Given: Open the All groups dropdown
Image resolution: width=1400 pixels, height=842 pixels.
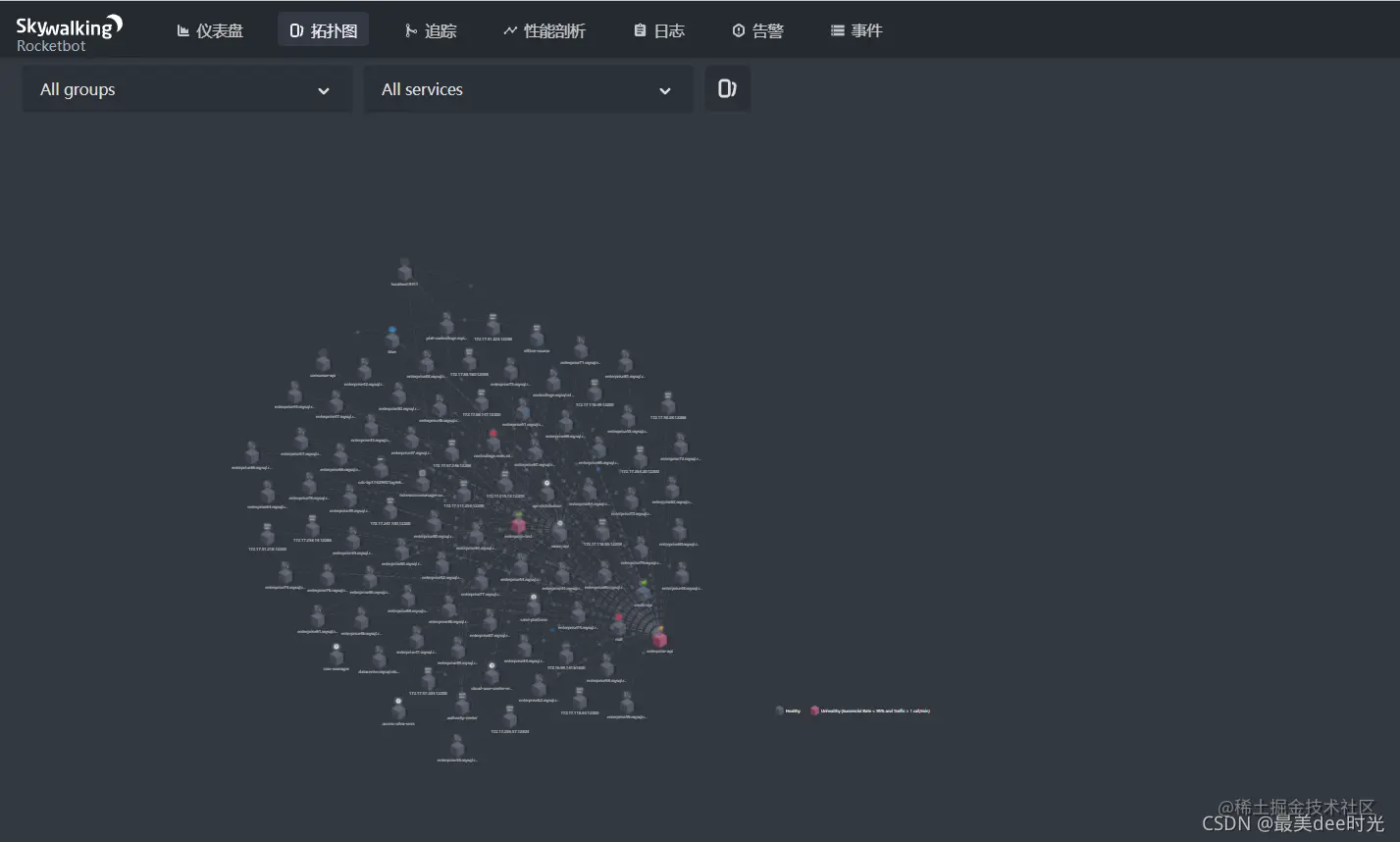Looking at the screenshot, I should [x=186, y=89].
